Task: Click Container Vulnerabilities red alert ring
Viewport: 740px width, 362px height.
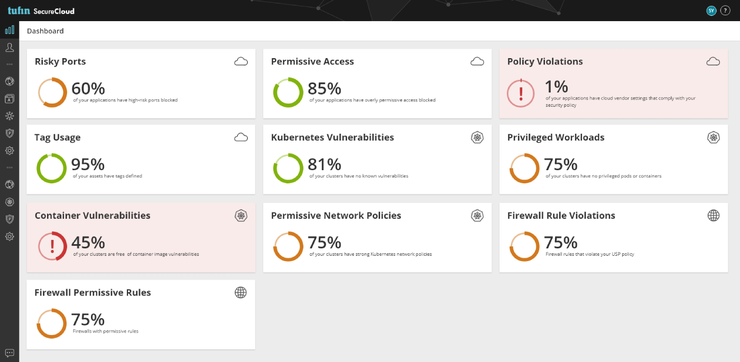Action: [52, 246]
